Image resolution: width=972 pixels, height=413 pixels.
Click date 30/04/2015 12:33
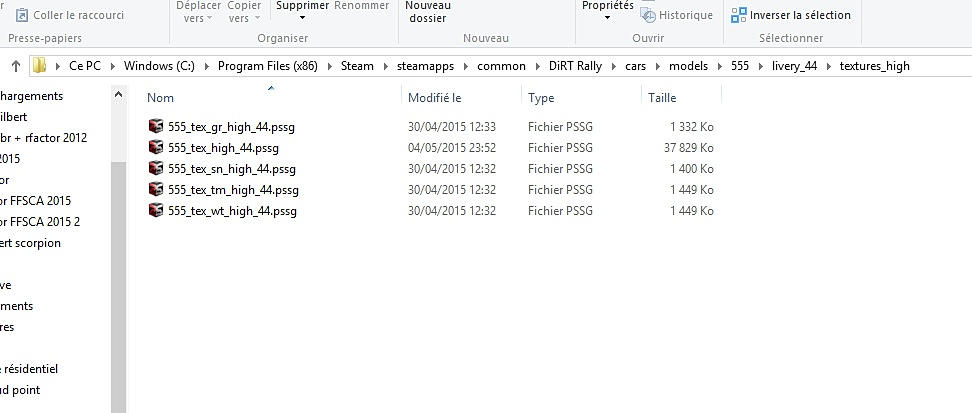click(452, 127)
